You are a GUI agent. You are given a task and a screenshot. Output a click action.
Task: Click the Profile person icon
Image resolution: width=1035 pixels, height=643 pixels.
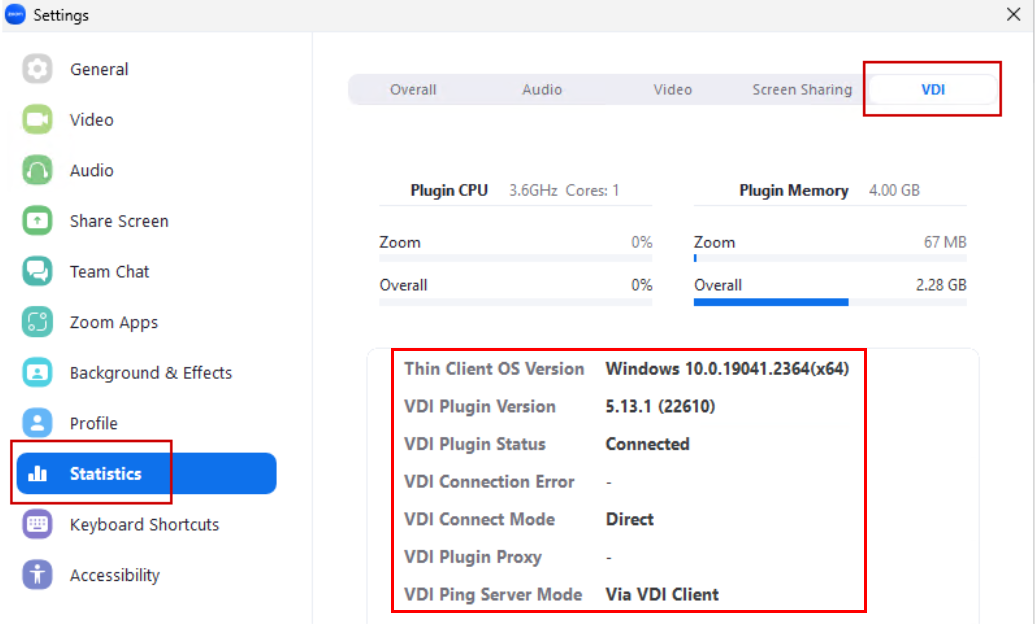tap(36, 423)
